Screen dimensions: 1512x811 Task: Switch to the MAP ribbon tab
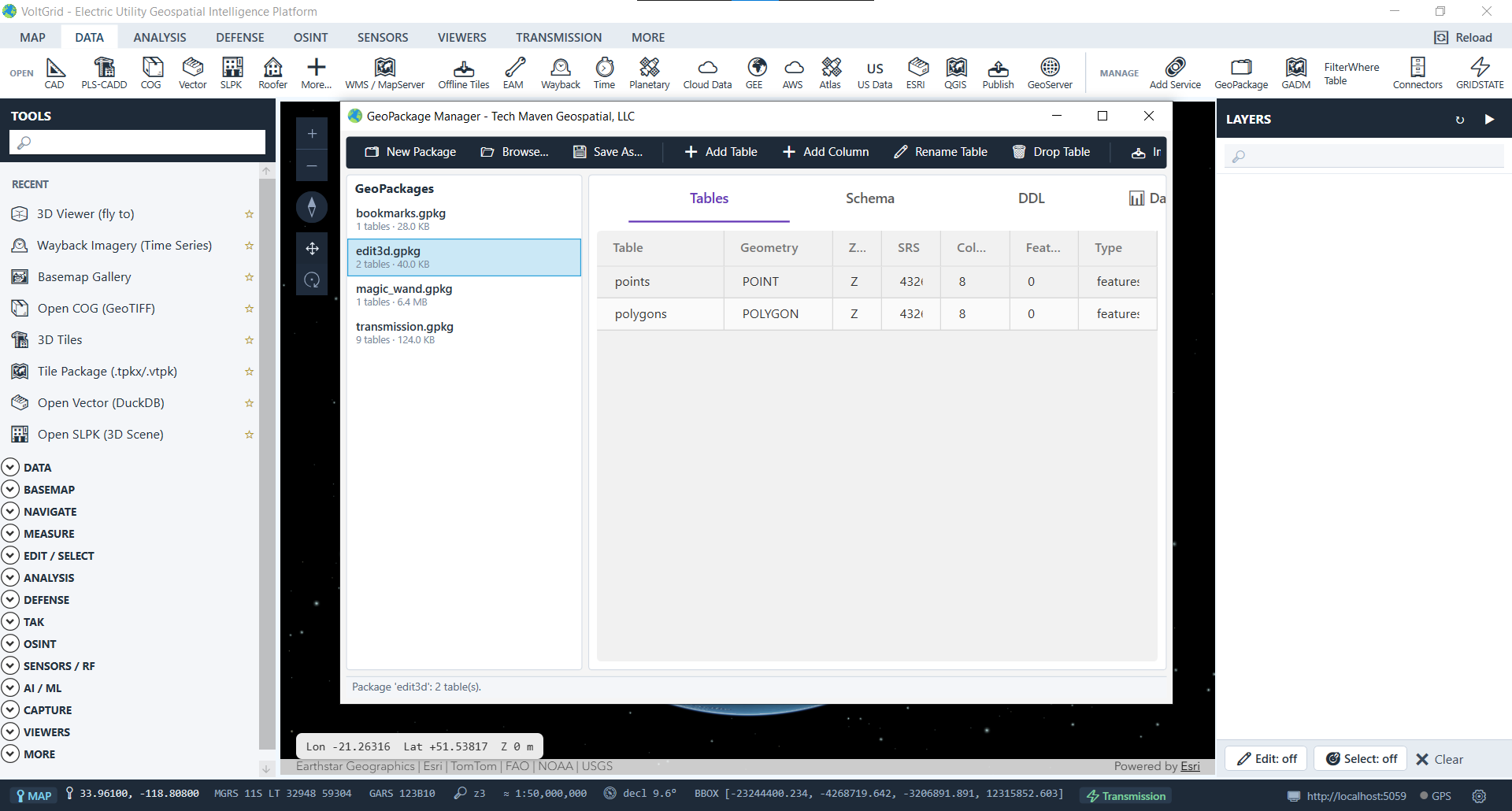pyautogui.click(x=33, y=37)
